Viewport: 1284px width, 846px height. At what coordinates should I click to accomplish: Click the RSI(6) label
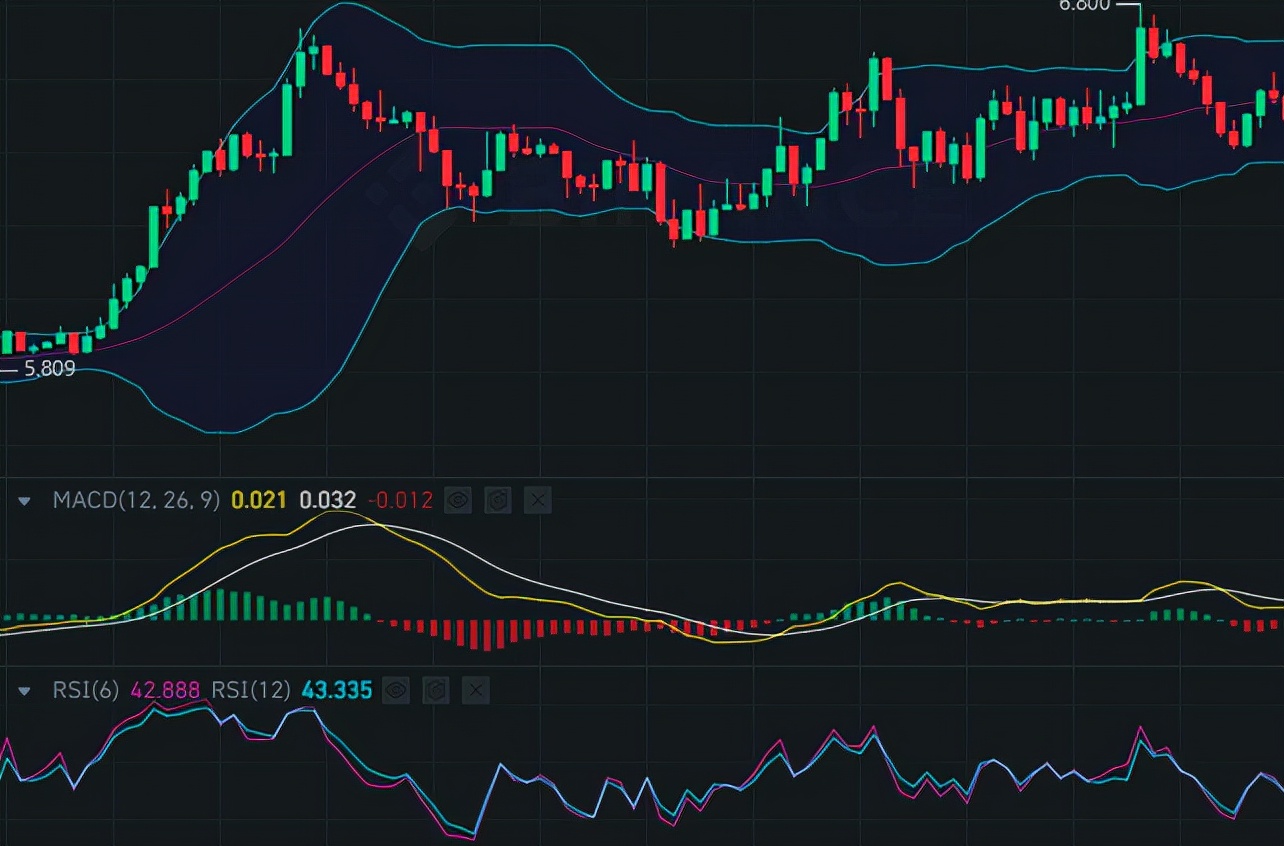(x=86, y=690)
